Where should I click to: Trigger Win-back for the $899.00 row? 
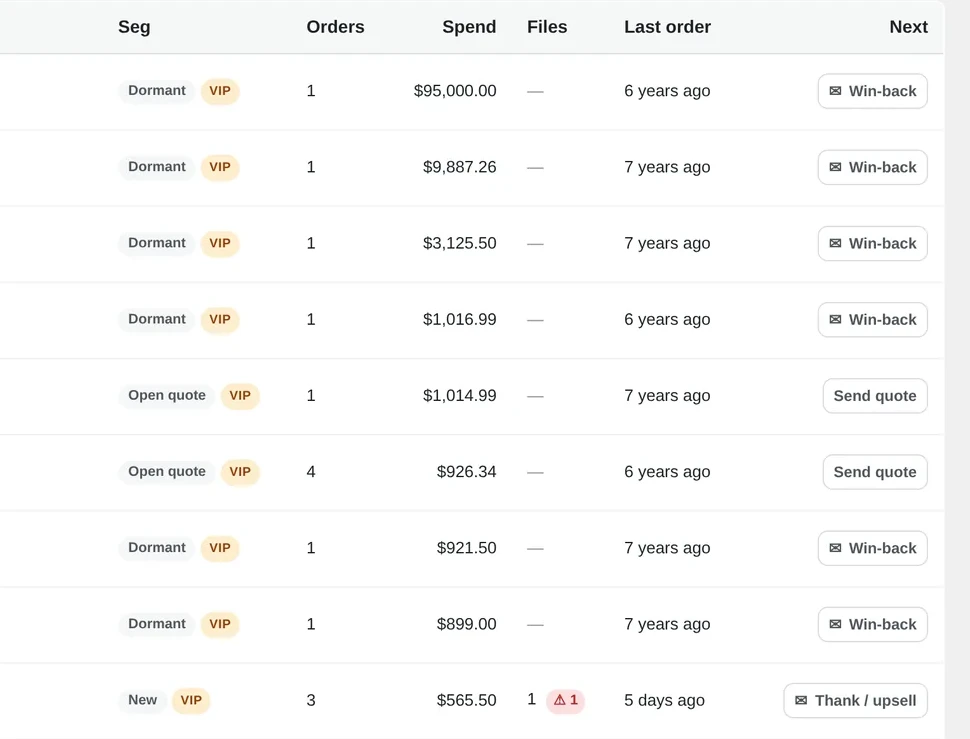click(x=872, y=624)
